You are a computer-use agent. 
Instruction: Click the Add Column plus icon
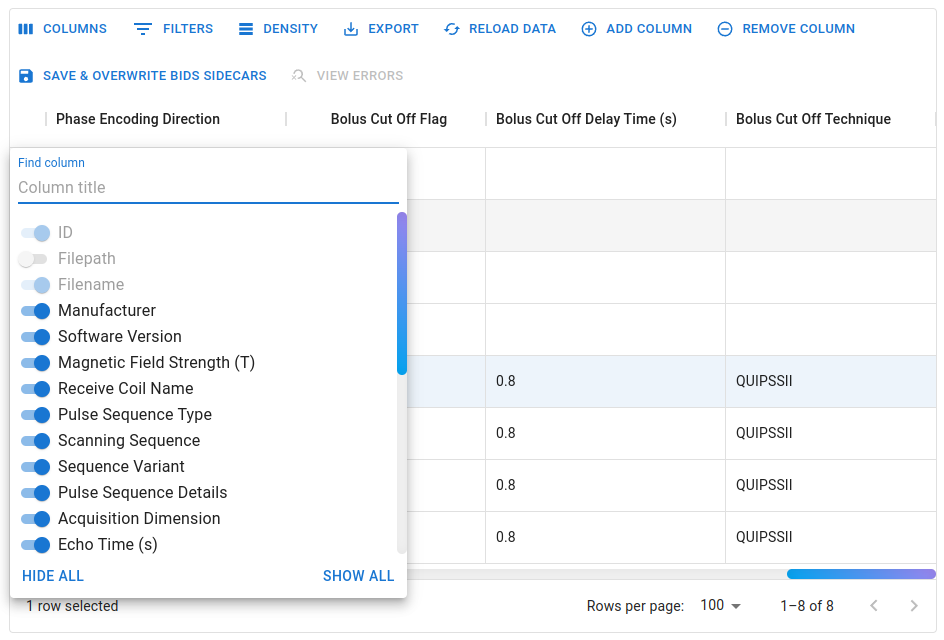(588, 28)
